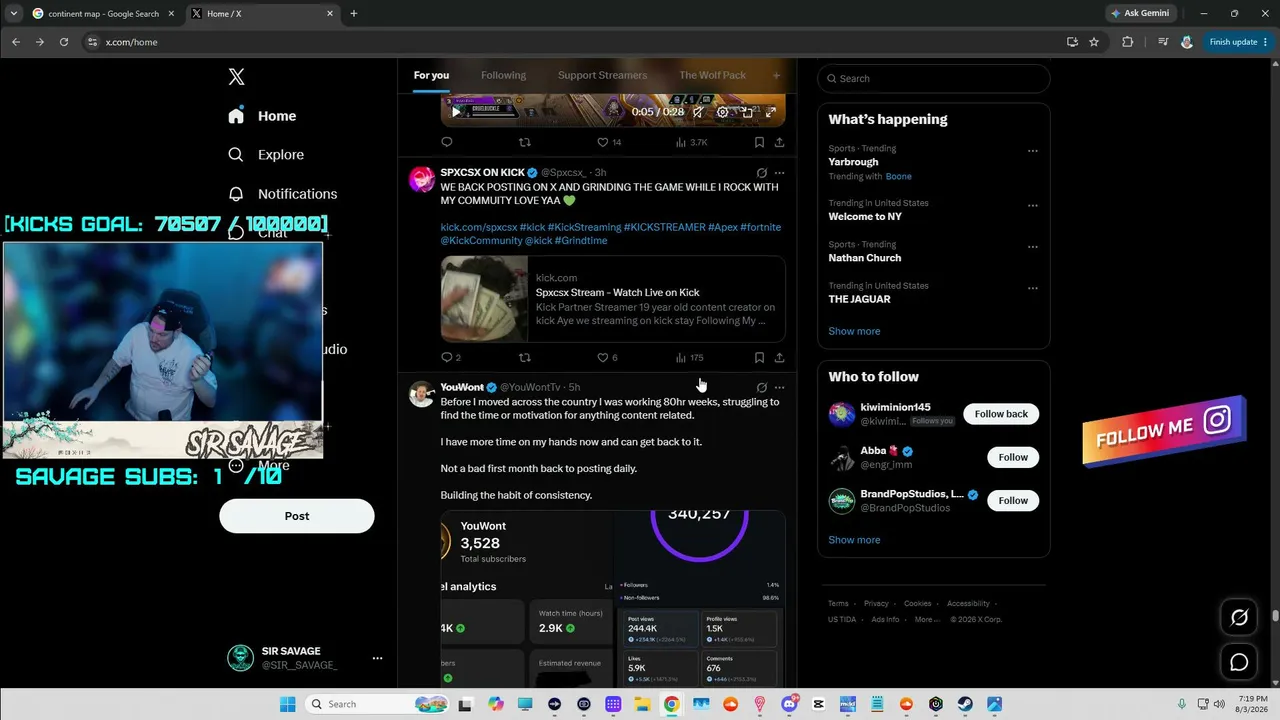Expand the Chrome tab search dropdown
Screen dimensions: 1280x720
[x=13, y=14]
